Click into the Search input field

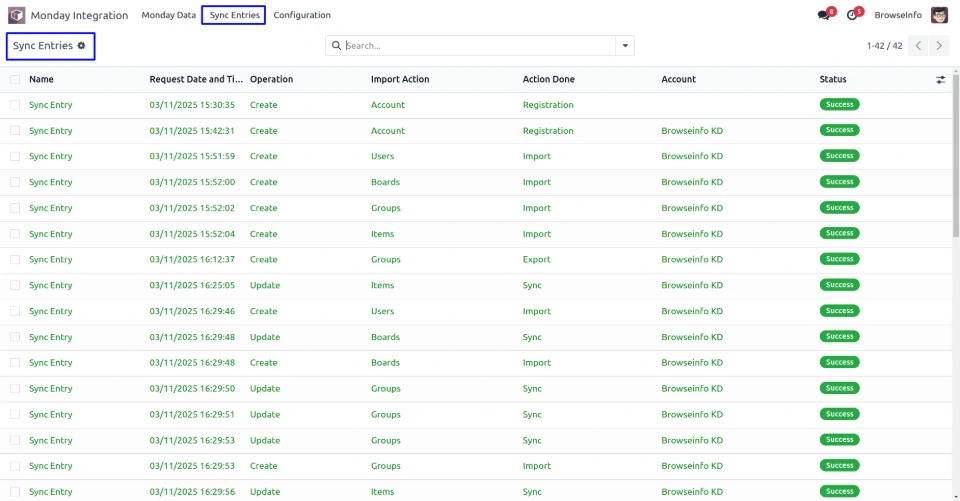[x=480, y=46]
